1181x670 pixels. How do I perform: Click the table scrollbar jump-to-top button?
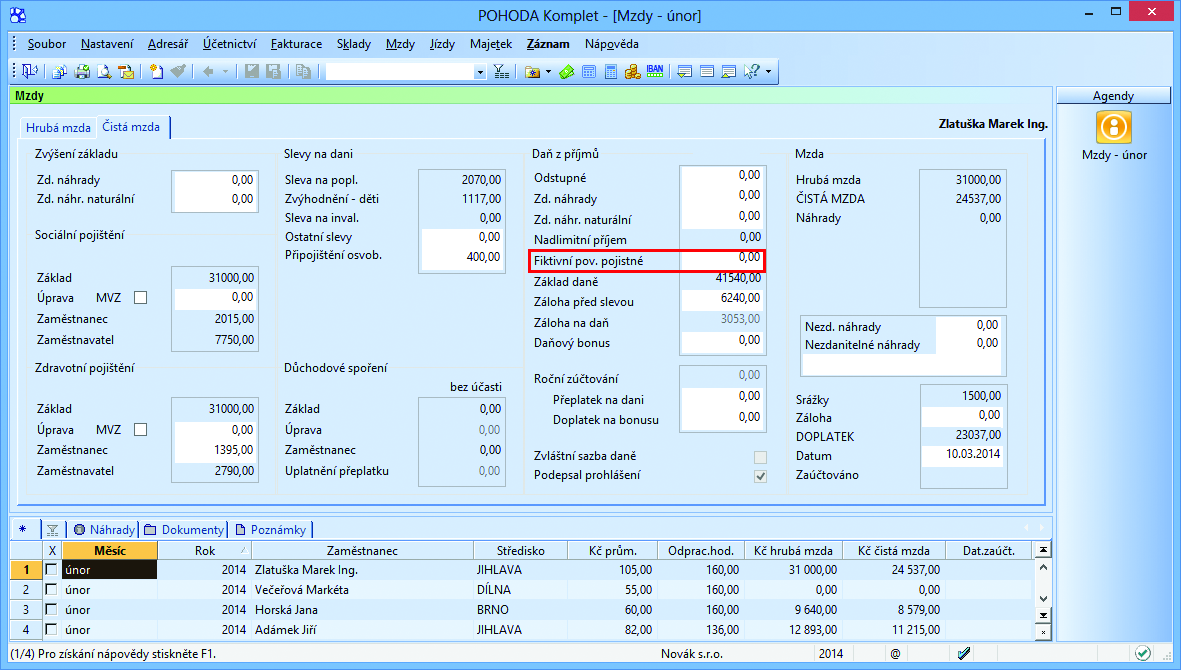[1043, 550]
